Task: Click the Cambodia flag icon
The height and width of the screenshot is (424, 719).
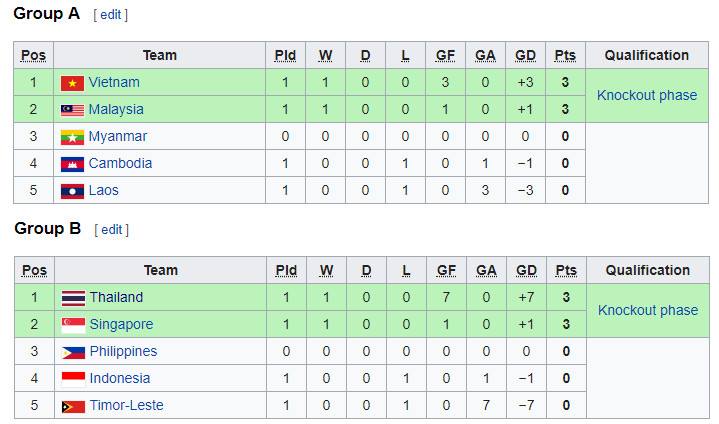Action: tap(72, 164)
